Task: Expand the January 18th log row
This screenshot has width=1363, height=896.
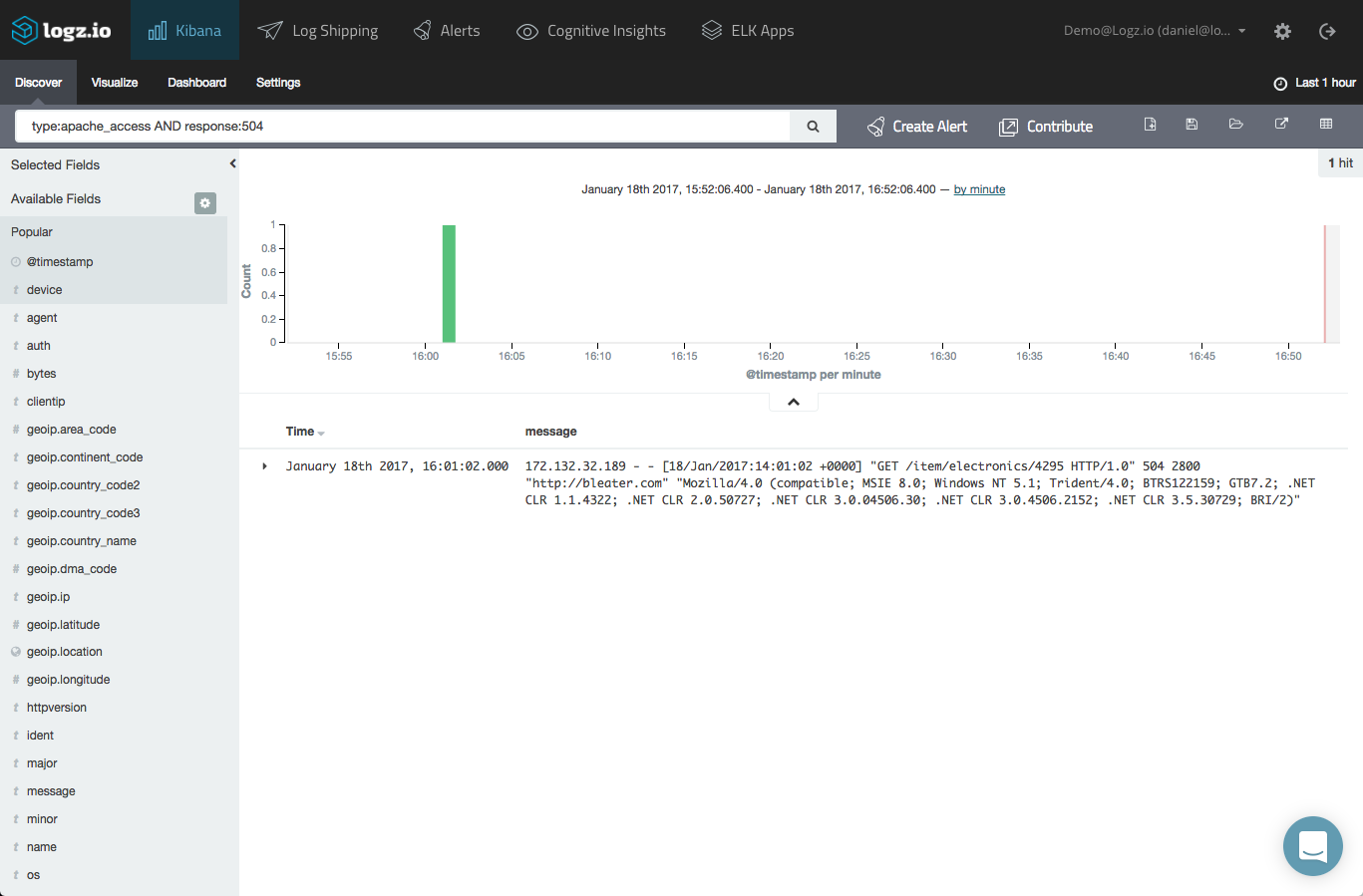Action: point(264,466)
